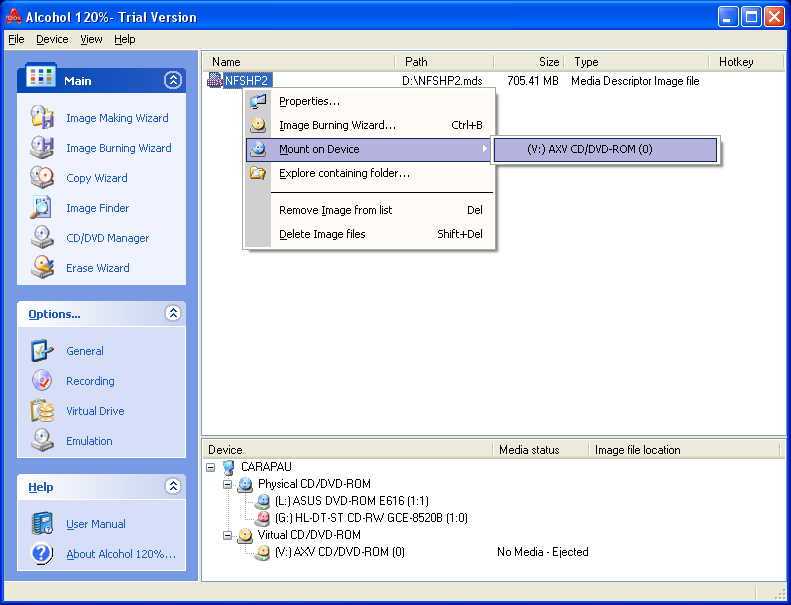Open the Erase Wizard link

[98, 268]
